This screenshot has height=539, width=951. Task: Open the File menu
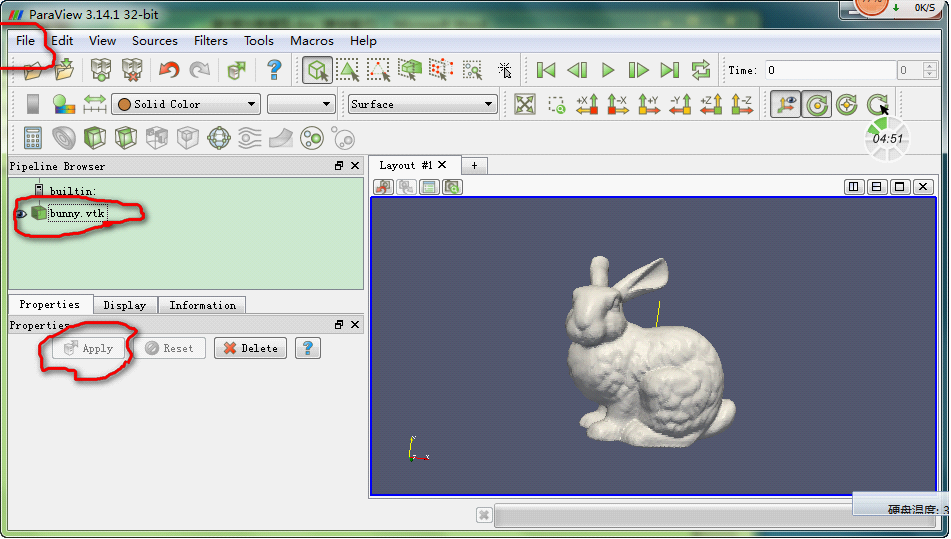click(x=25, y=41)
